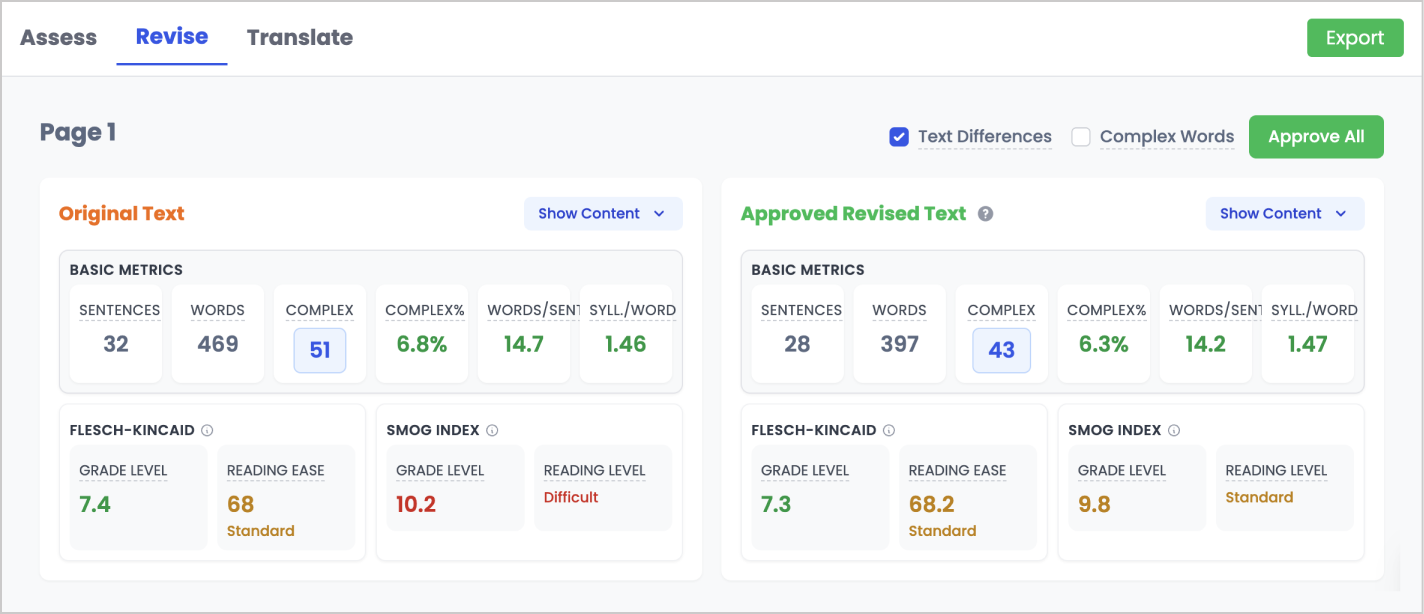Go to the Translate tab
Image resolution: width=1424 pixels, height=614 pixels.
(299, 37)
